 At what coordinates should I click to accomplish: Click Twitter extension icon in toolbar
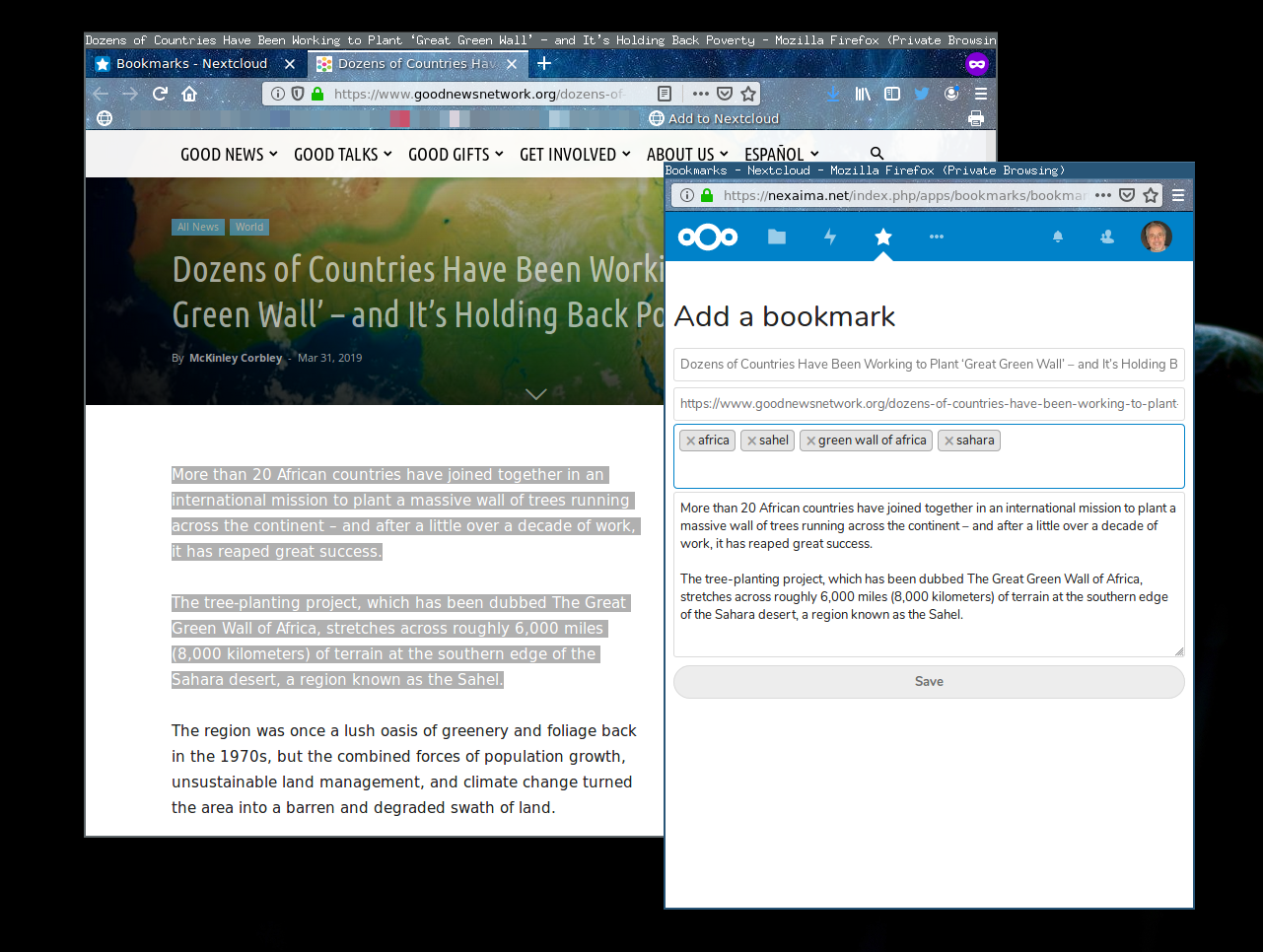click(922, 94)
